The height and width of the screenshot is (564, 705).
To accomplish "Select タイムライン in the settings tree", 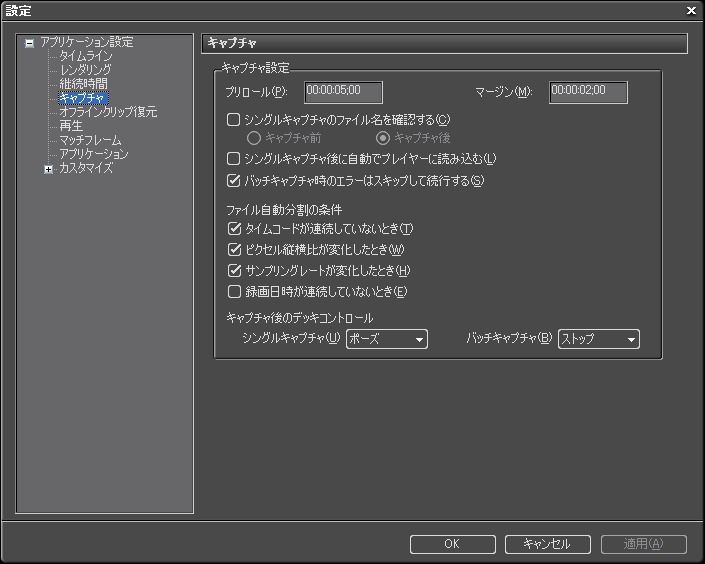I will click(85, 56).
